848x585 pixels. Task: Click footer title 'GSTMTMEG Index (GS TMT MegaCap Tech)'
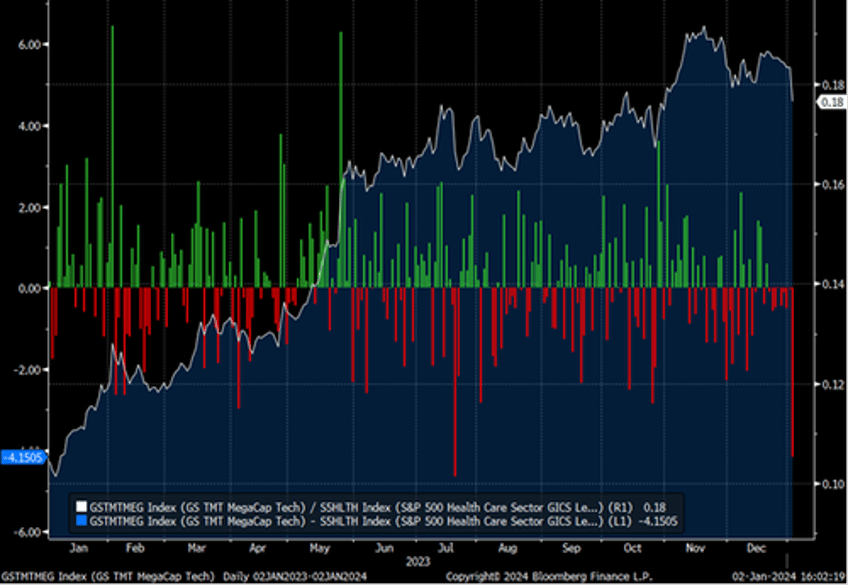pos(108,576)
